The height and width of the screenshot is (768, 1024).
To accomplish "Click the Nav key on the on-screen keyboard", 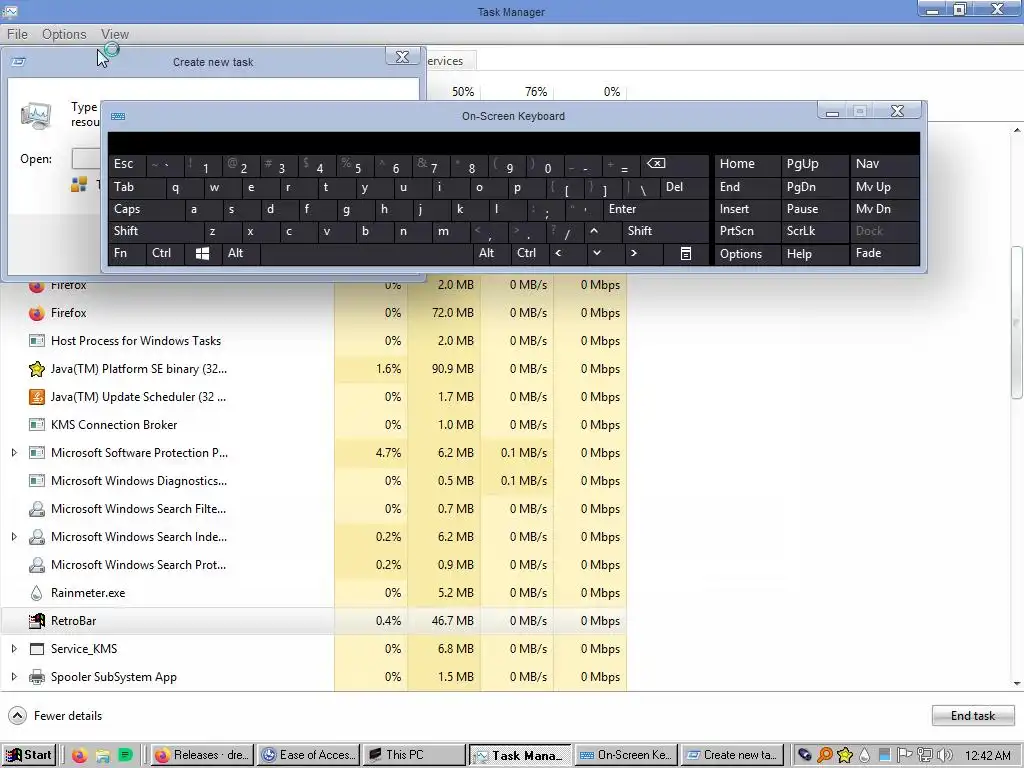I will pyautogui.click(x=884, y=165).
